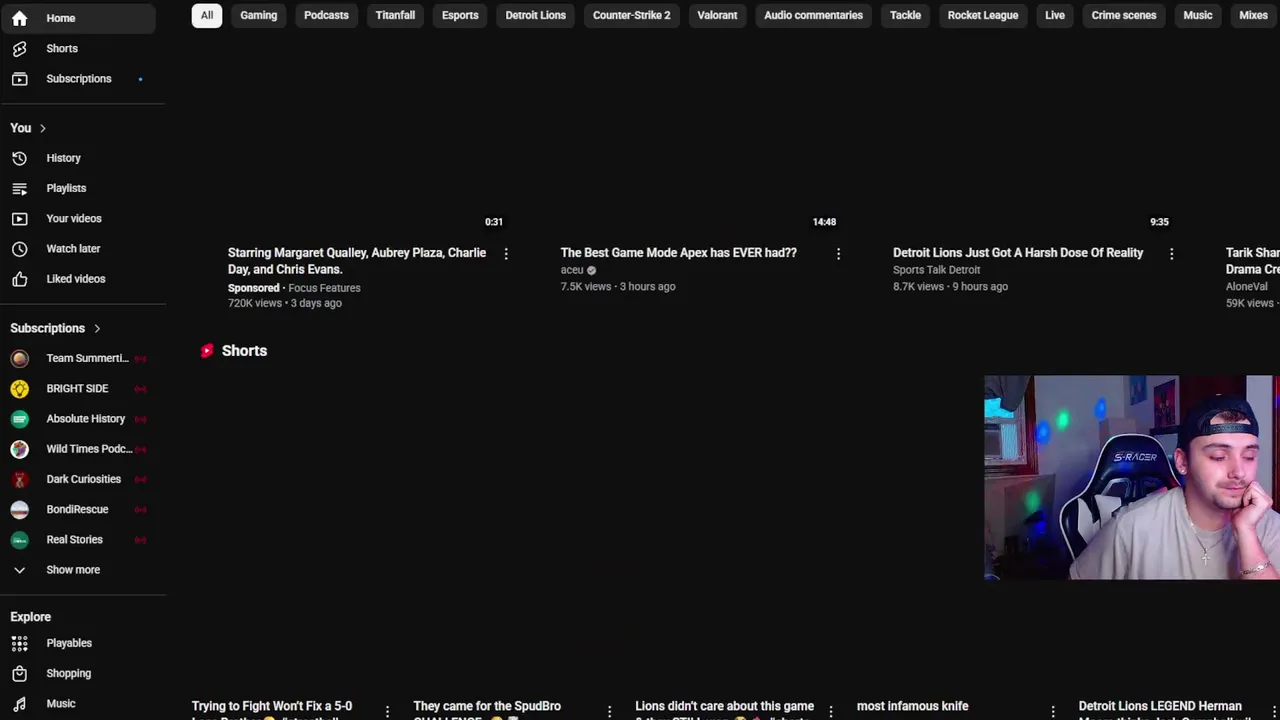Click the 9:35 duration video thumbnail
Image resolution: width=1280 pixels, height=720 pixels.
click(x=1033, y=138)
